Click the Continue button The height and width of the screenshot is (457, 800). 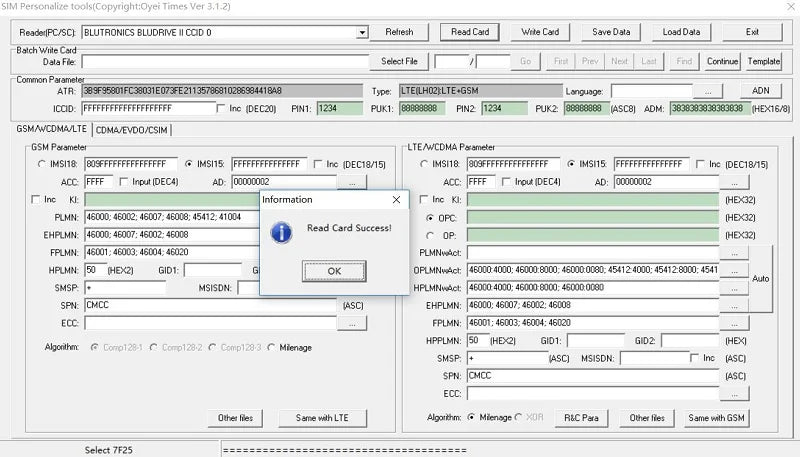722,61
